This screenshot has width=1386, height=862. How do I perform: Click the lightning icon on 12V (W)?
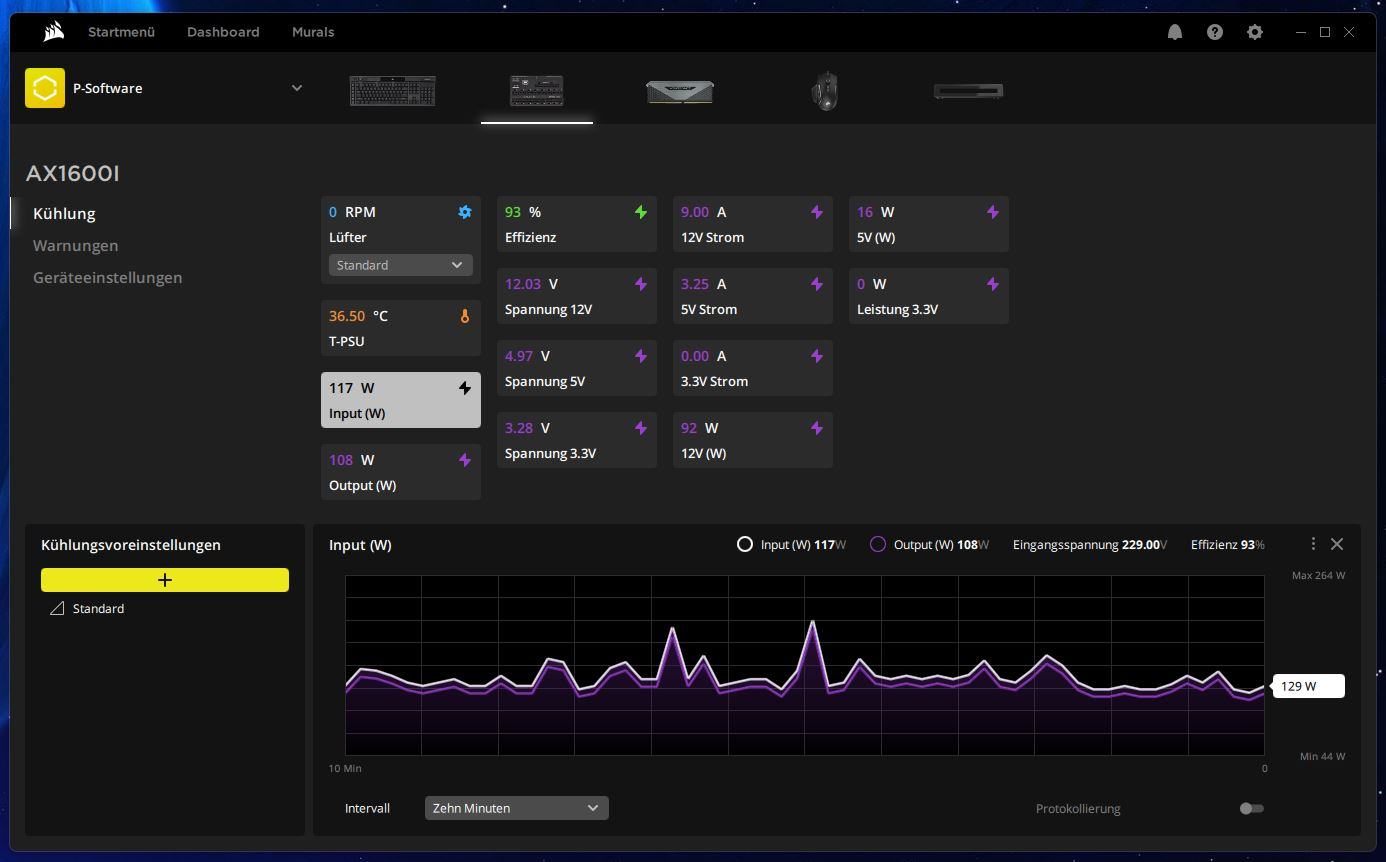click(817, 428)
